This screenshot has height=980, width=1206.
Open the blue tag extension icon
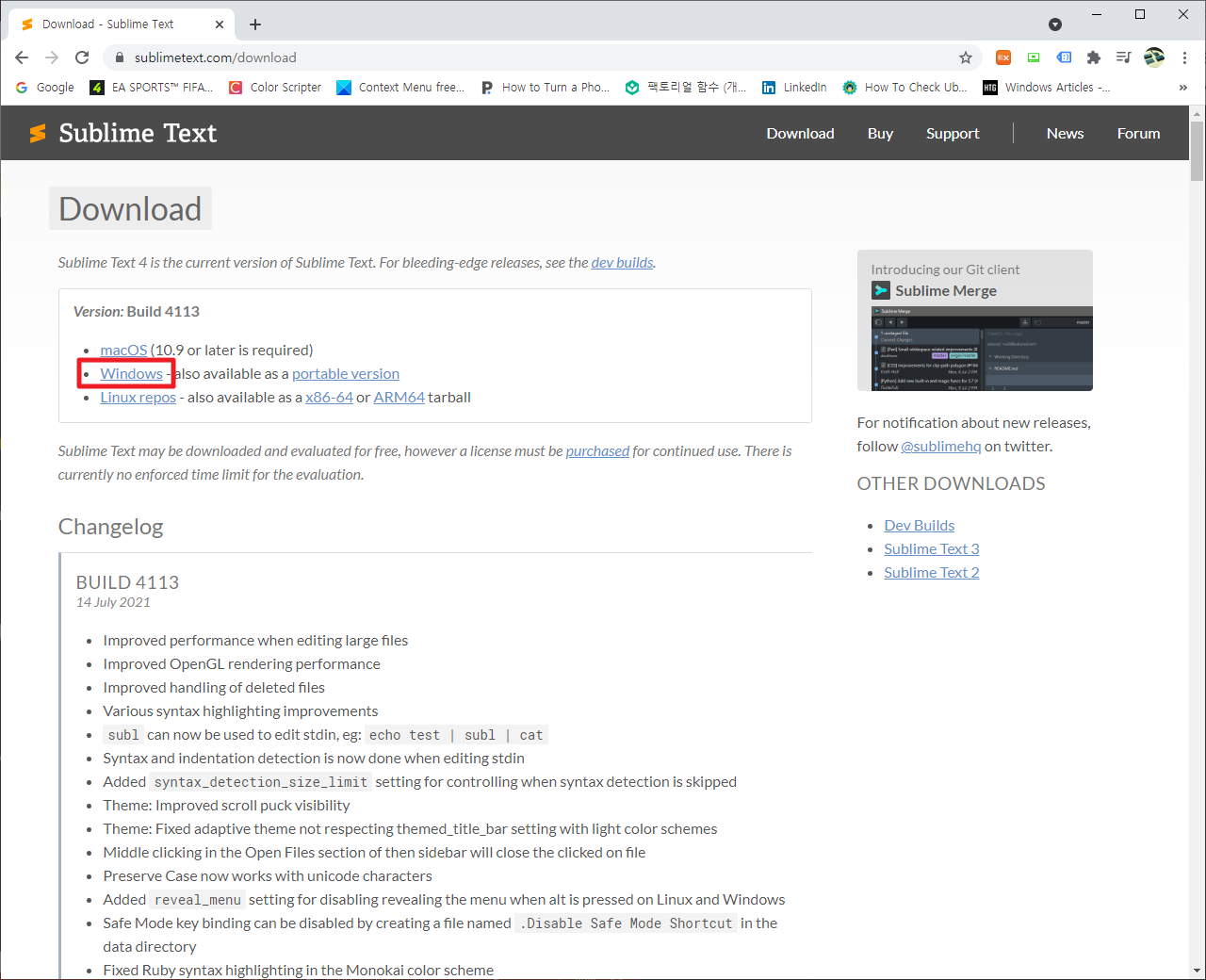click(x=1064, y=57)
